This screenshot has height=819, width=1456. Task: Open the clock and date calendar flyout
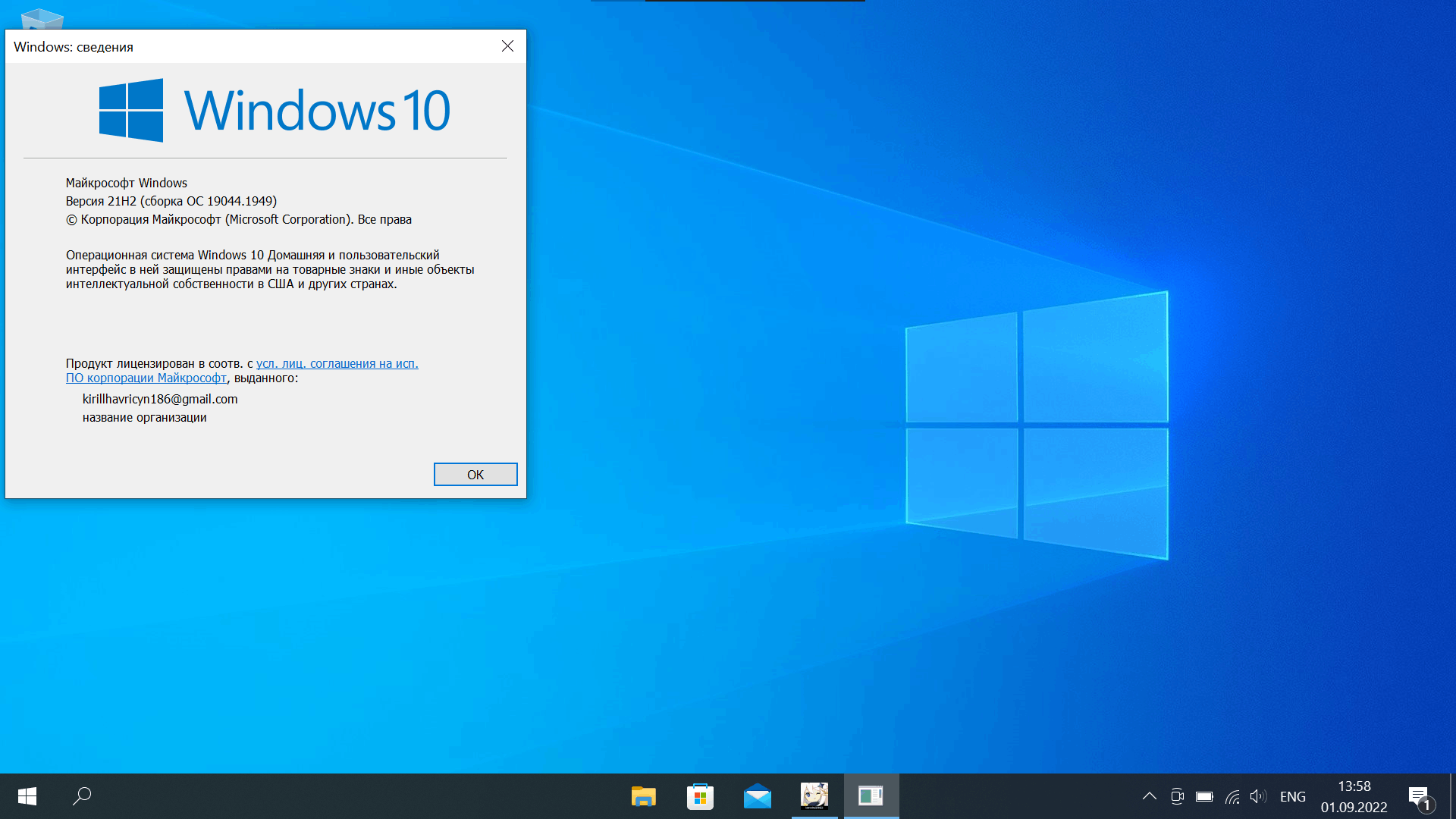(x=1354, y=796)
